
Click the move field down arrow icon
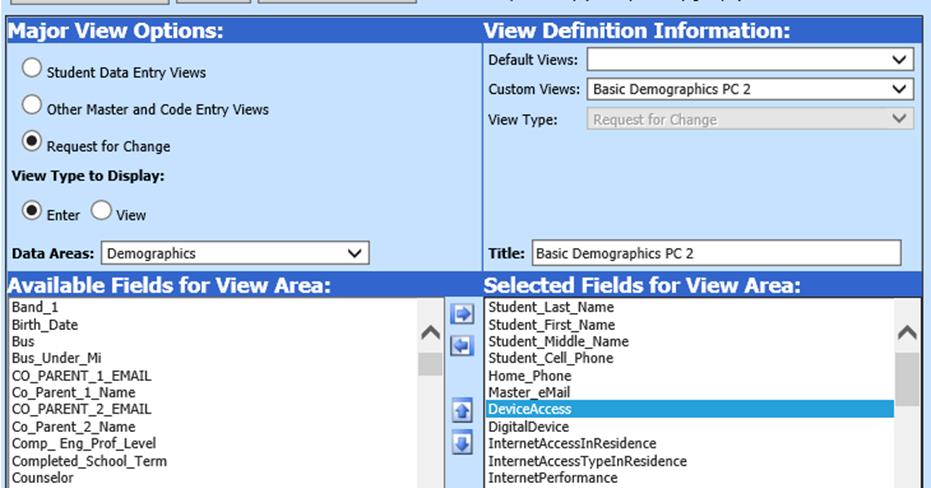pyautogui.click(x=462, y=441)
